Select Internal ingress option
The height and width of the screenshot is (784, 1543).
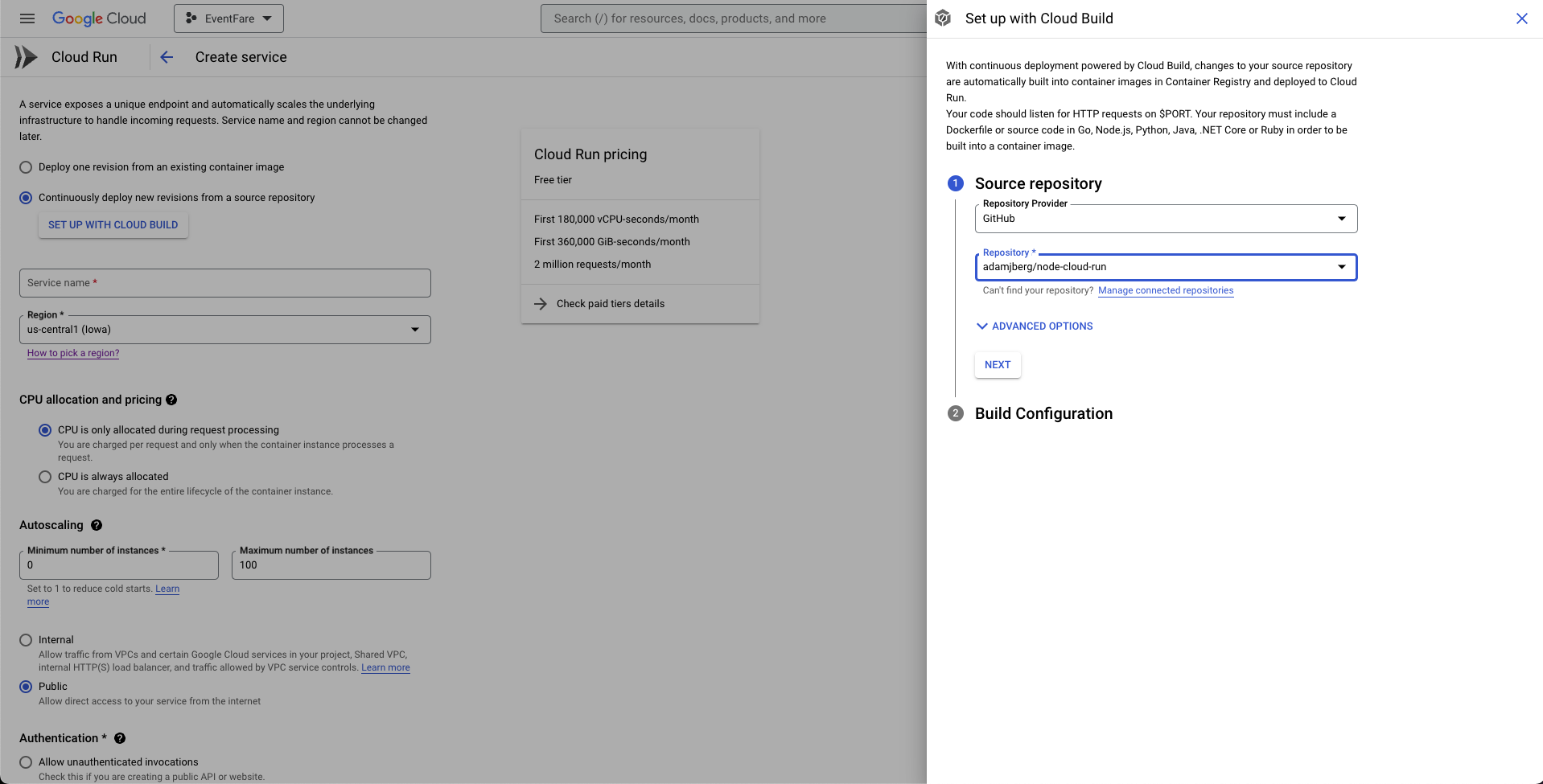26,640
